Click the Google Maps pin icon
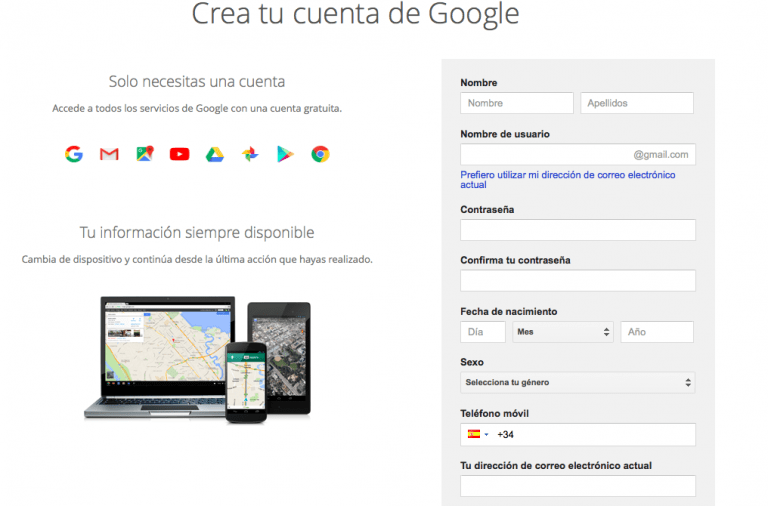The width and height of the screenshot is (768, 506). [144, 154]
